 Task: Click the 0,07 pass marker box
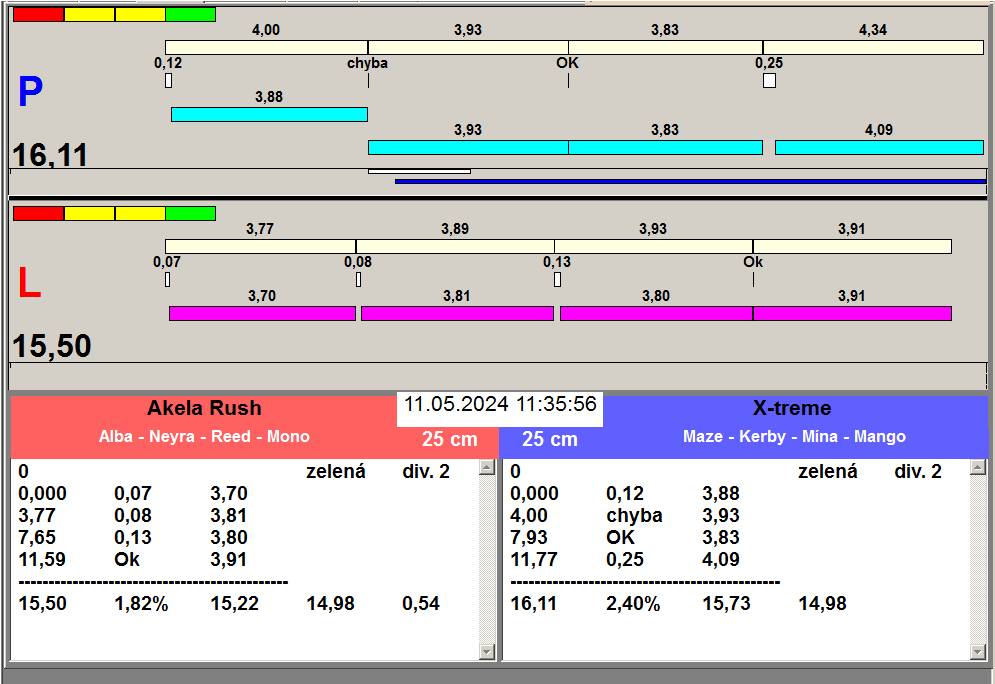click(168, 279)
